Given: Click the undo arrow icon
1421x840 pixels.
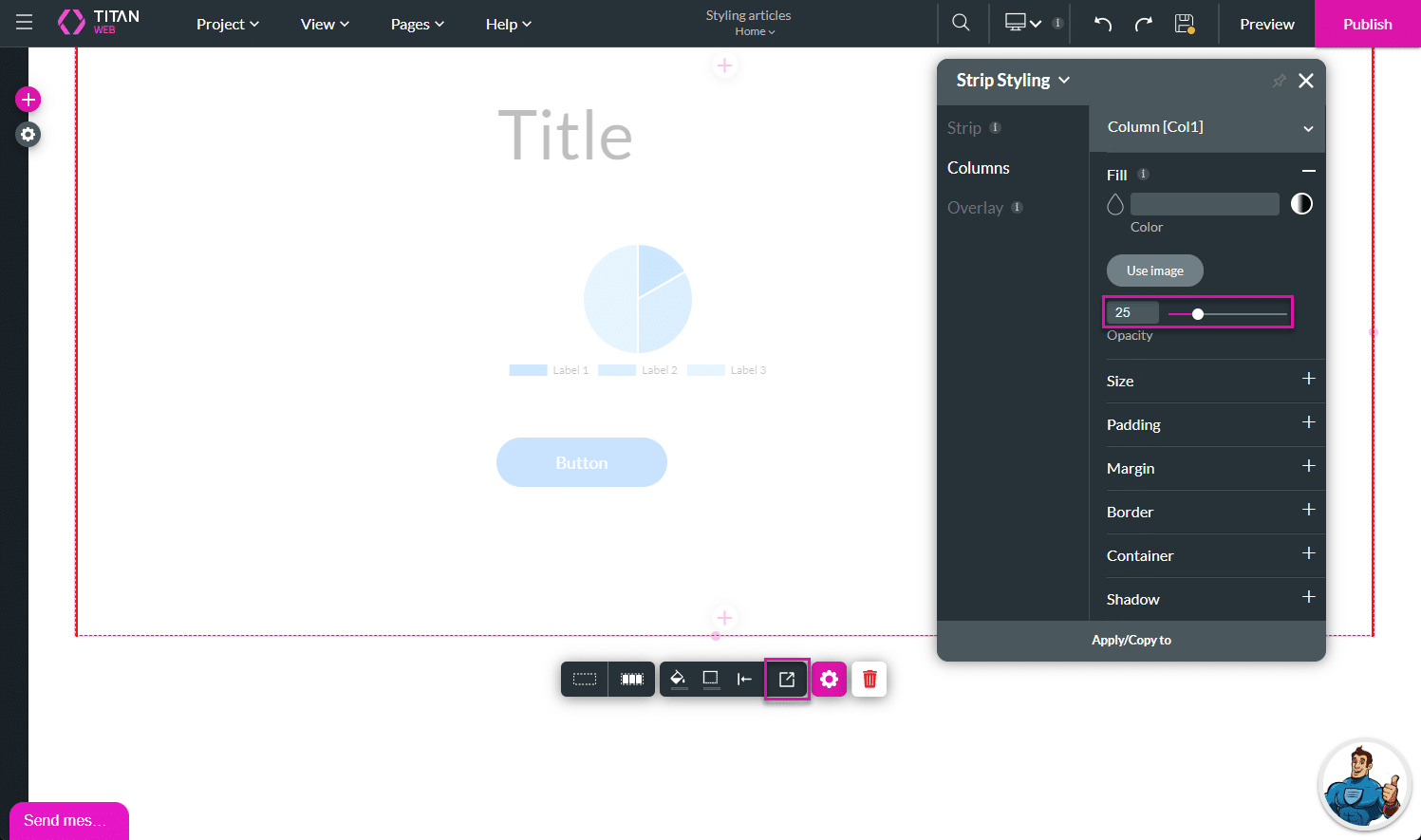Looking at the screenshot, I should [x=1102, y=24].
